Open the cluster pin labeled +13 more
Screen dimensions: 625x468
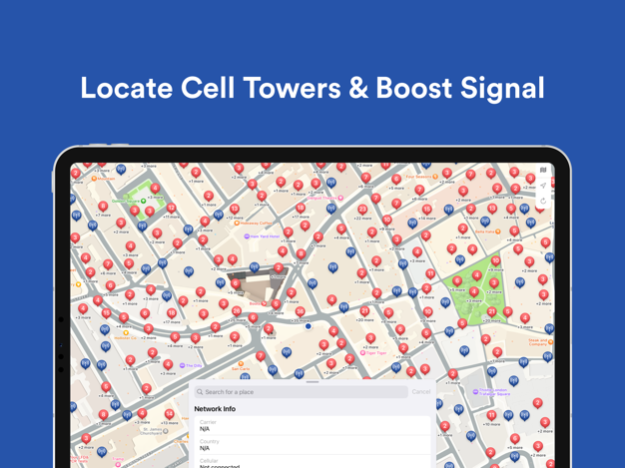(169, 414)
